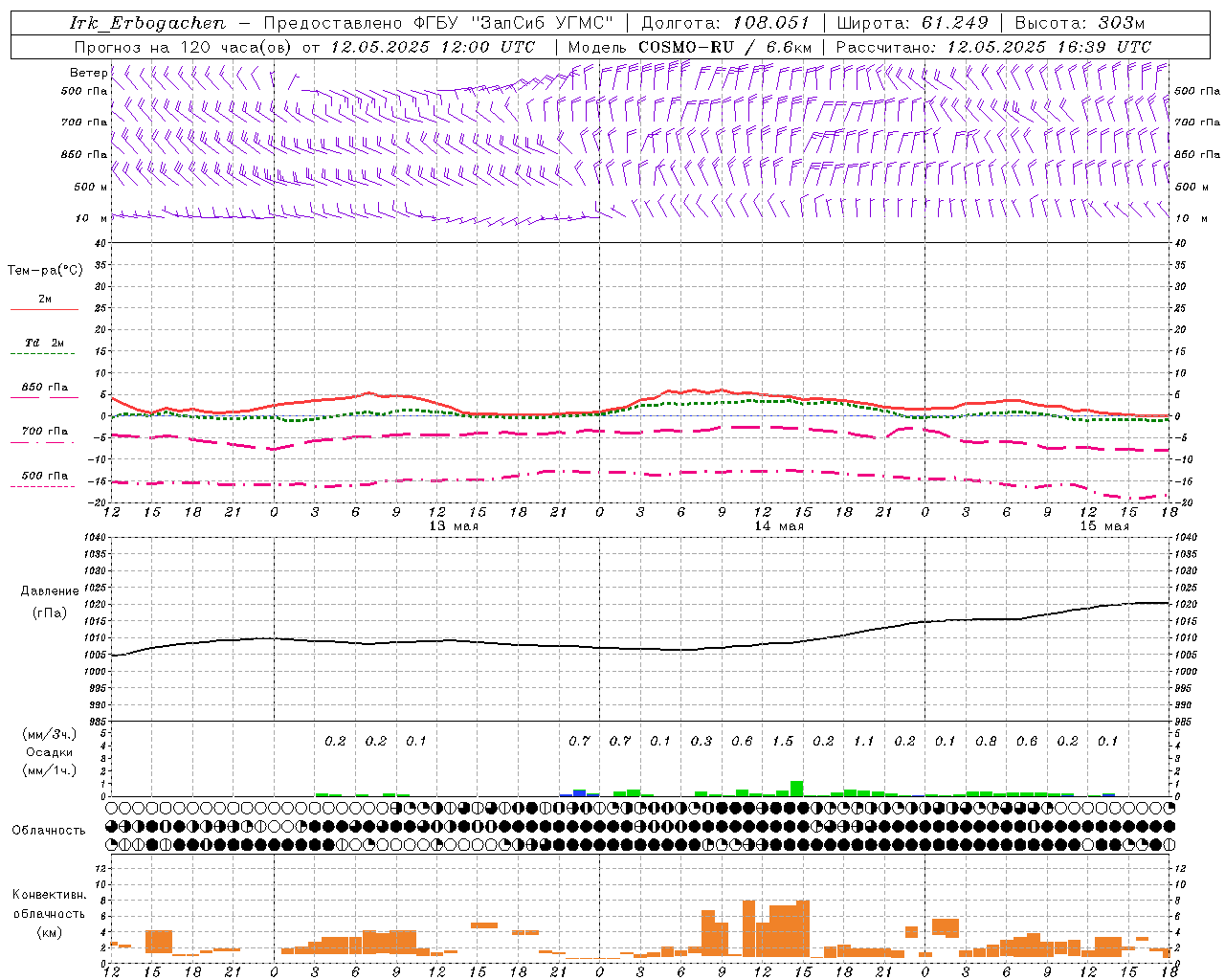Click the computed time "Рассчитано: 12.05.2025 16:39 UTC"

click(x=993, y=47)
